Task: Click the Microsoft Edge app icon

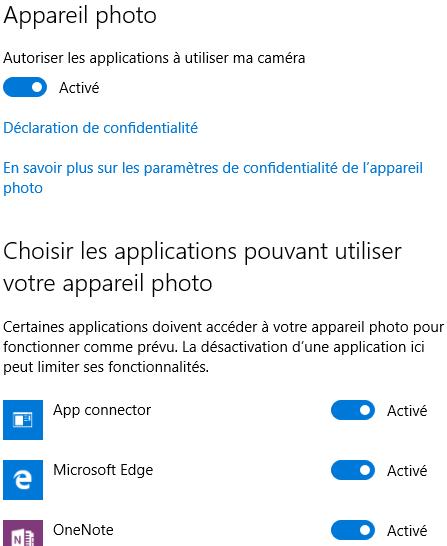Action: (x=23, y=479)
